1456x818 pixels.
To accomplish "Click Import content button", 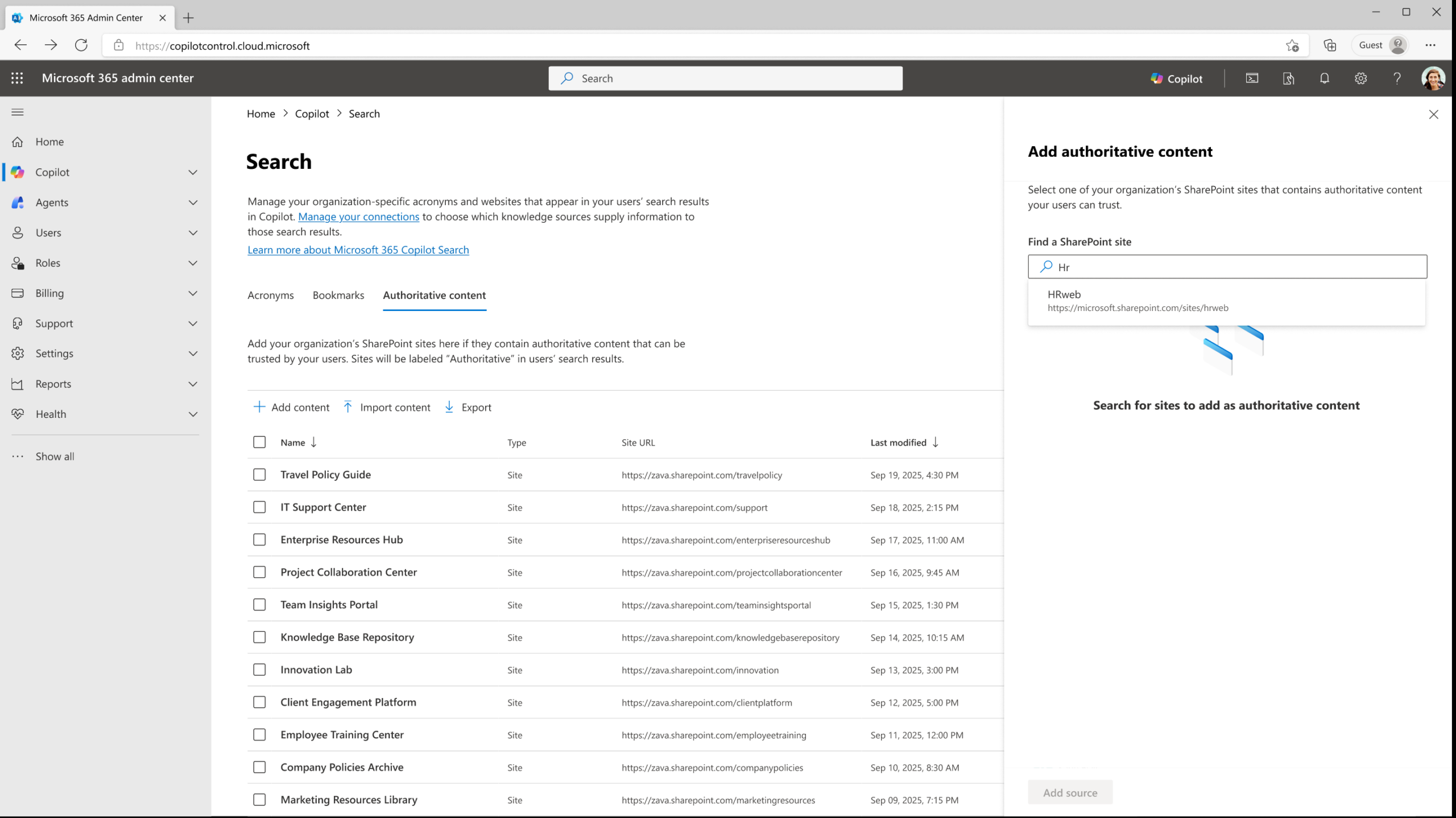I will (x=387, y=407).
